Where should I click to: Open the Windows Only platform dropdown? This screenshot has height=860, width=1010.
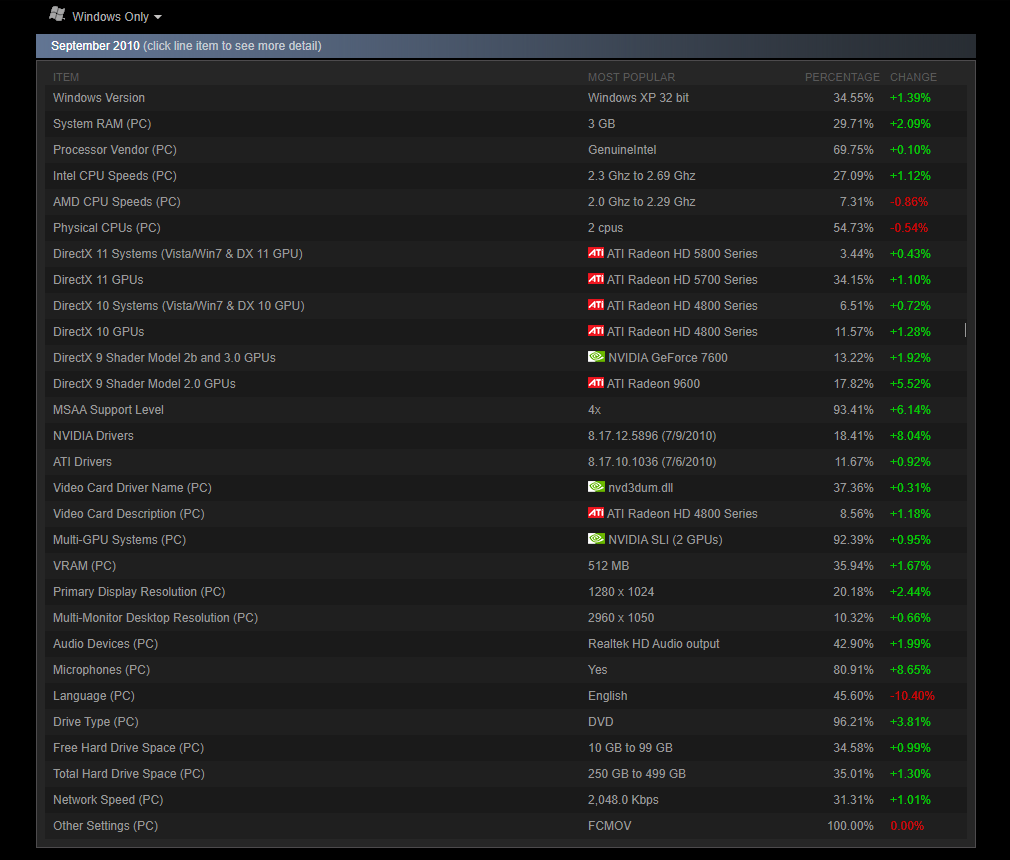106,15
